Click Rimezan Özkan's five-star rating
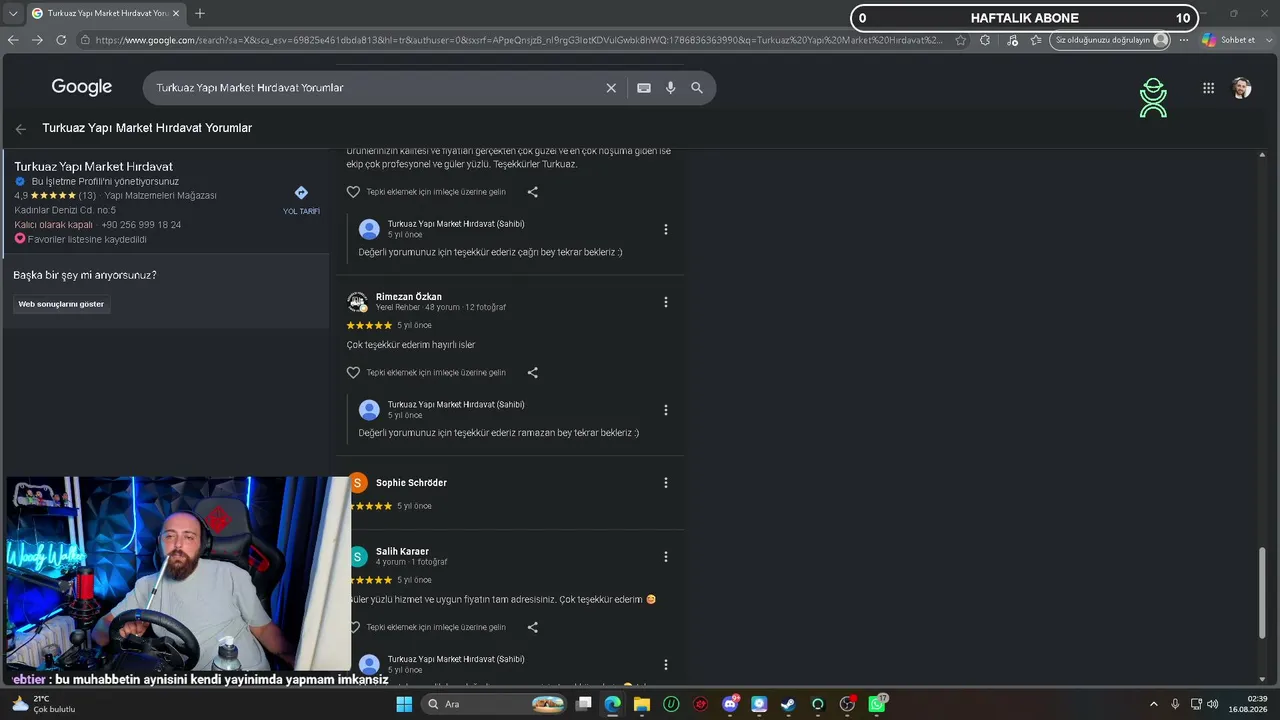This screenshot has width=1280, height=720. tap(369, 326)
